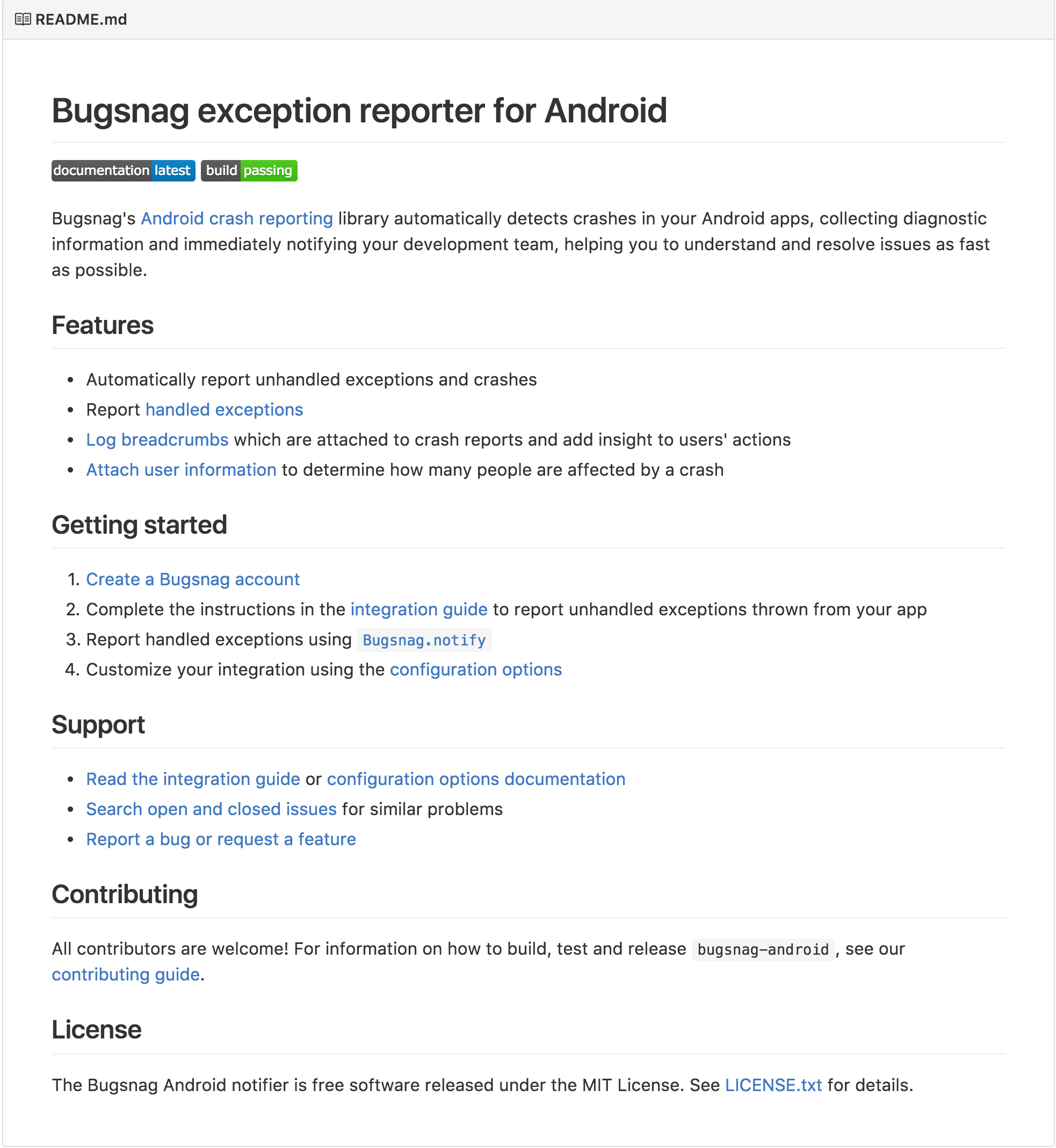Click the Create a Bugsnag account link
Screen dimensions: 1056x1148
[192, 578]
